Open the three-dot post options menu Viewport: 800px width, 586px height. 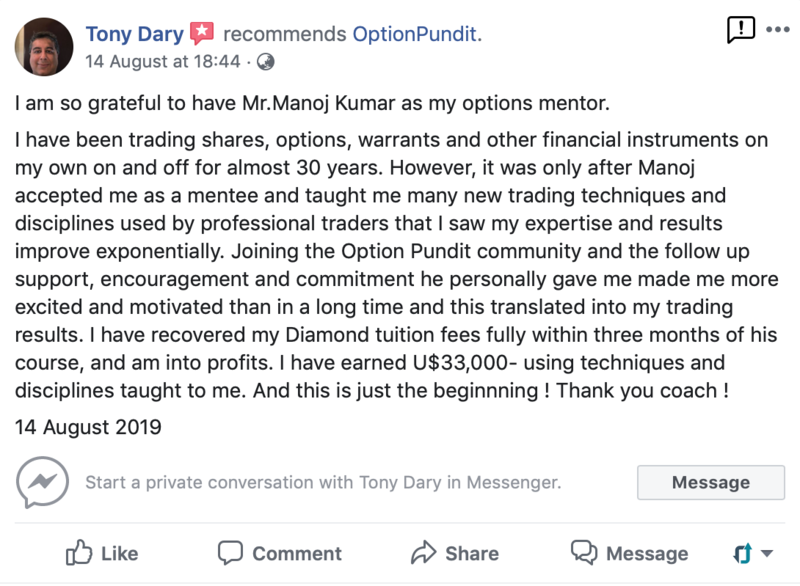click(x=777, y=30)
